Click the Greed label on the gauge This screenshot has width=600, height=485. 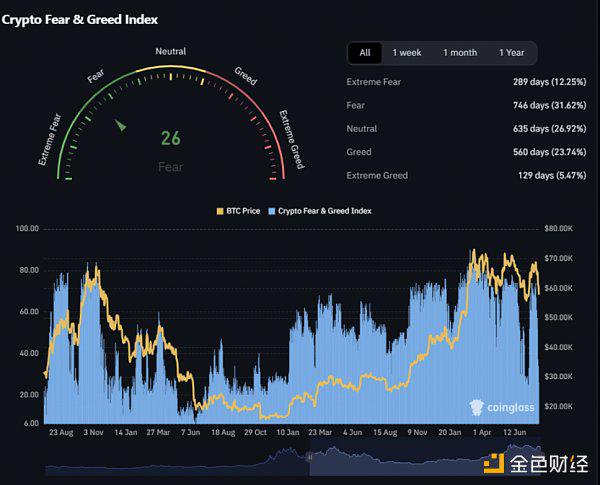pos(245,74)
